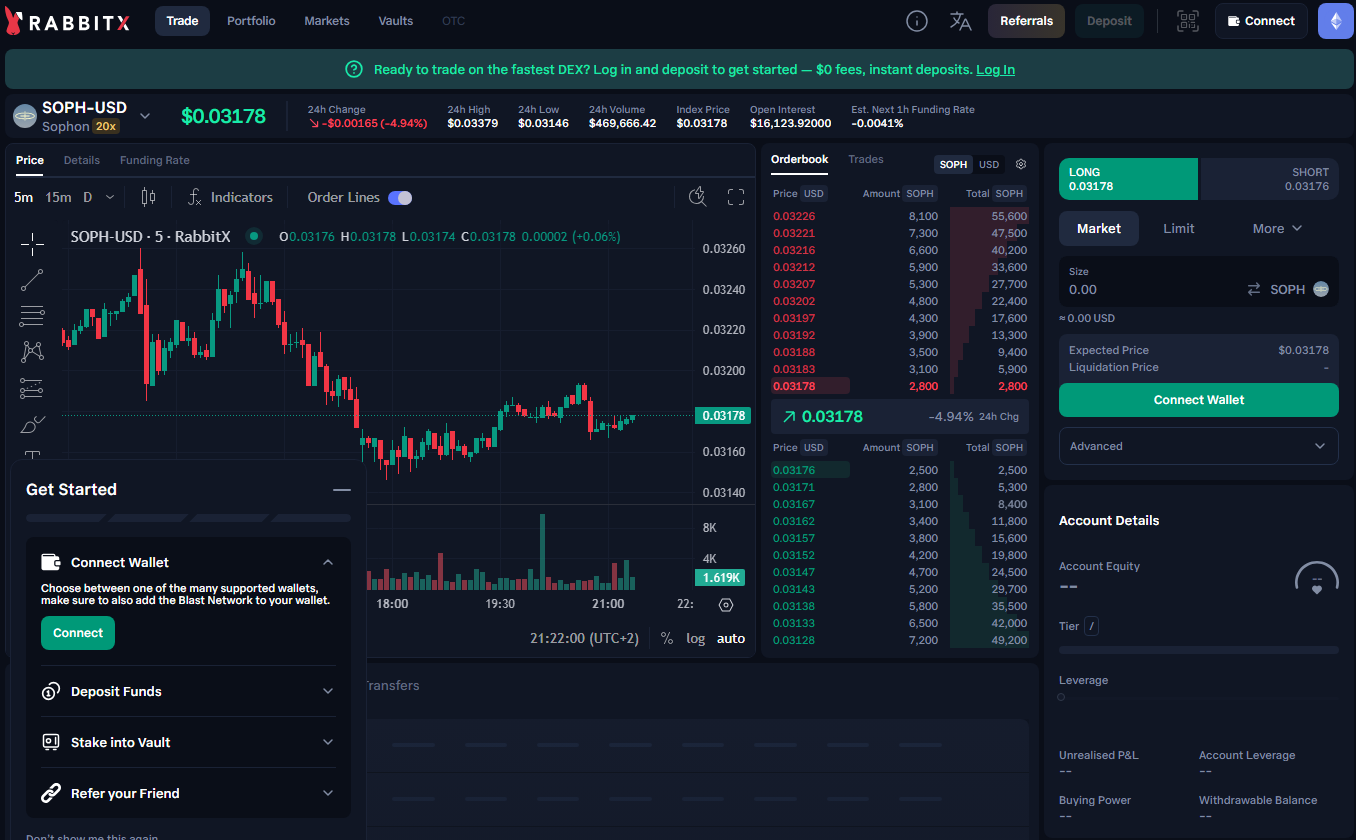The height and width of the screenshot is (840, 1356).
Task: Switch orderbook units to SOPH
Action: pyautogui.click(x=953, y=164)
